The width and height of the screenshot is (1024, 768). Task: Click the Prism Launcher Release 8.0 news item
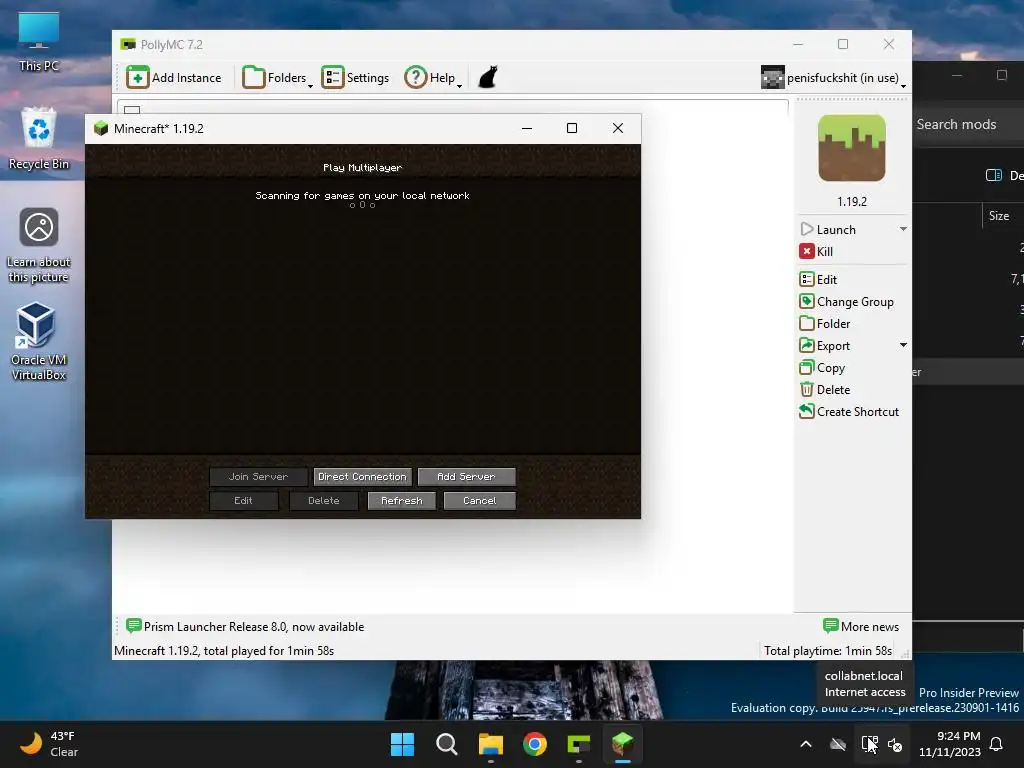(246, 626)
